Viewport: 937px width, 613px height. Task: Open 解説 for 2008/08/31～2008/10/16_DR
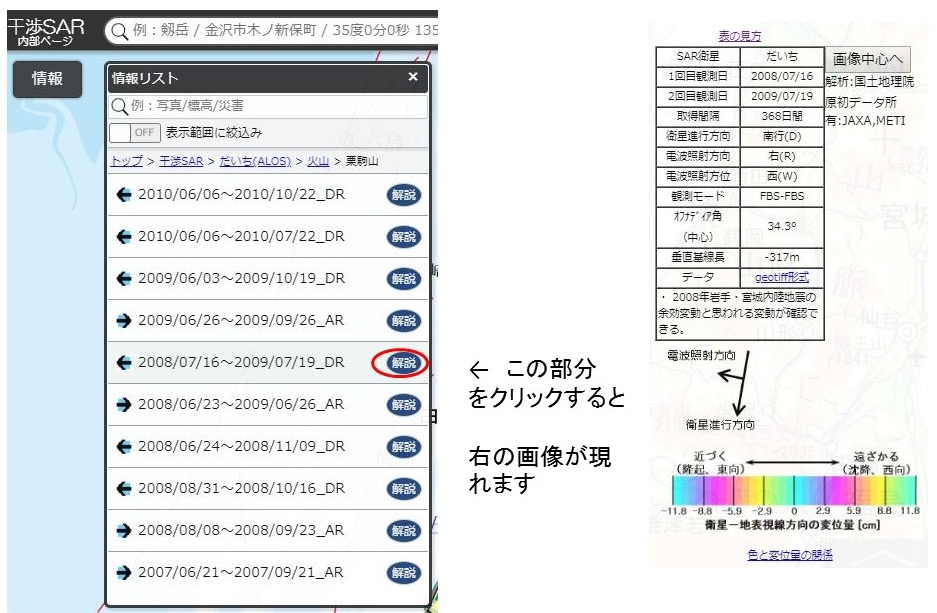tap(403, 489)
